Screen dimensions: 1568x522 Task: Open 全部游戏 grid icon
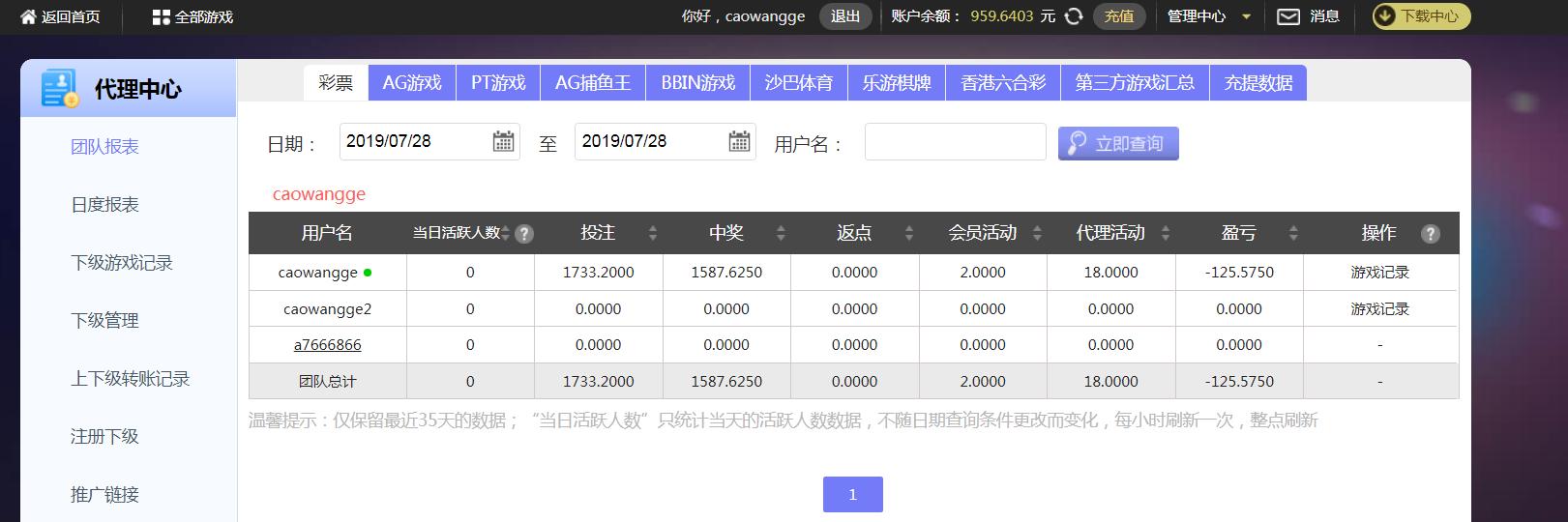coord(161,16)
